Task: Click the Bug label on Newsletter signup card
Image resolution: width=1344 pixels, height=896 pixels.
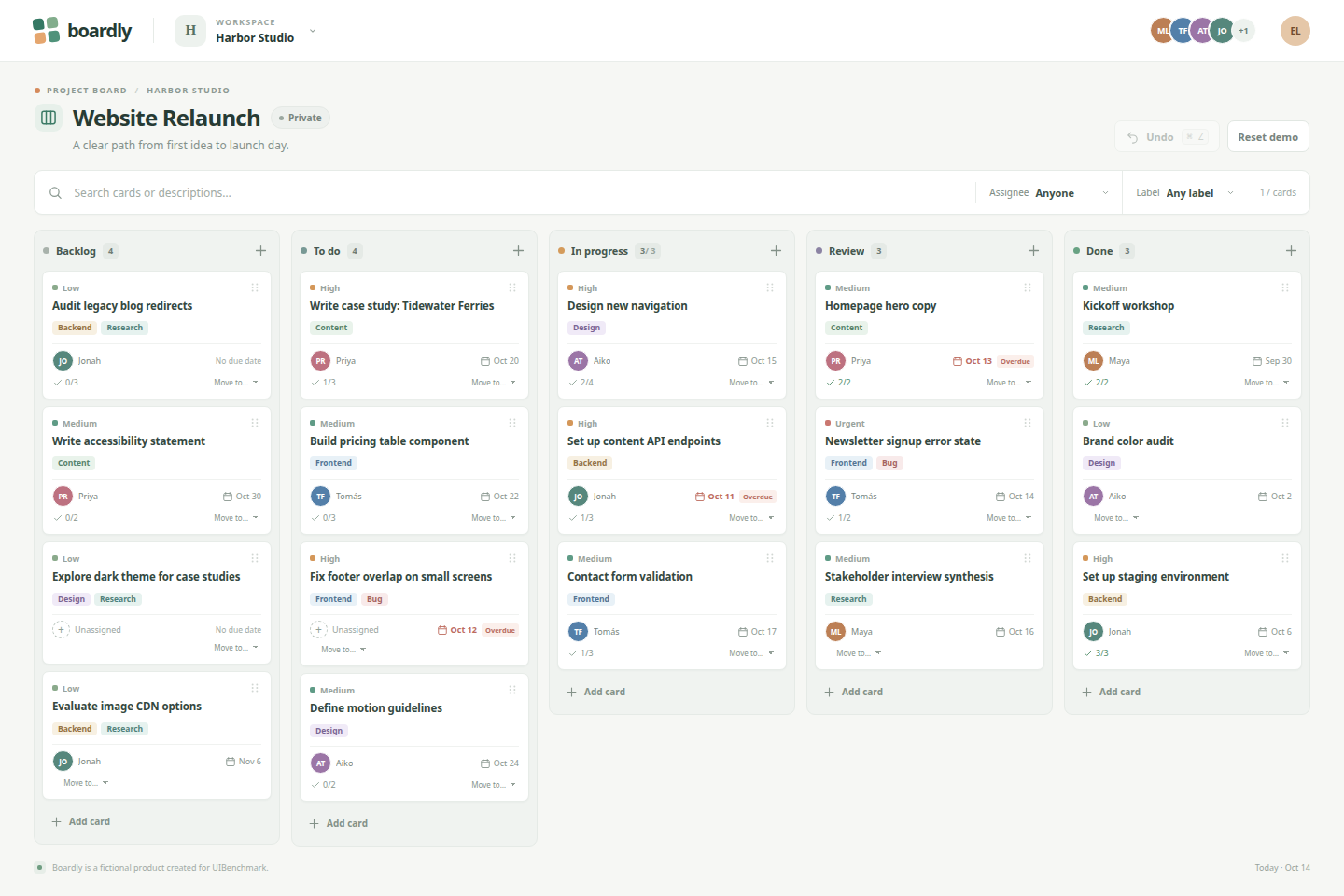Action: point(889,463)
